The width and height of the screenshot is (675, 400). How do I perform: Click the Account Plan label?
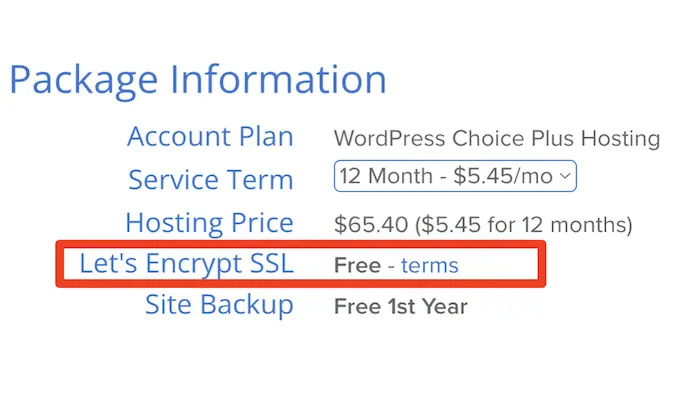coord(210,137)
